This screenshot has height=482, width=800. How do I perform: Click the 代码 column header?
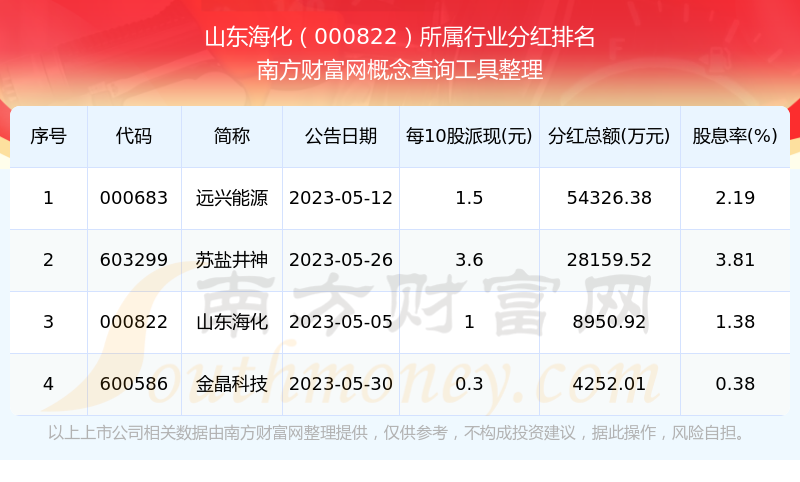pos(134,136)
